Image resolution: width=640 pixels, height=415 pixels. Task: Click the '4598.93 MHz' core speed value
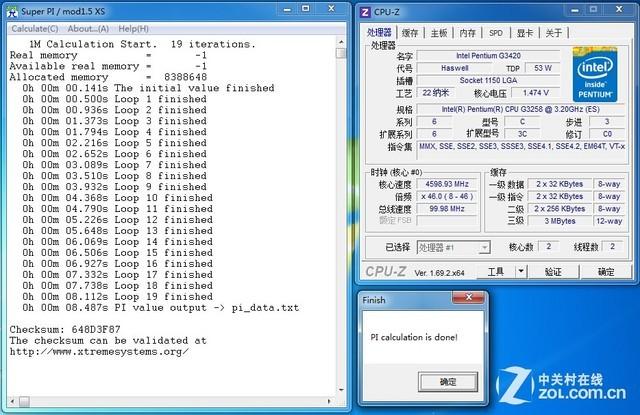447,184
